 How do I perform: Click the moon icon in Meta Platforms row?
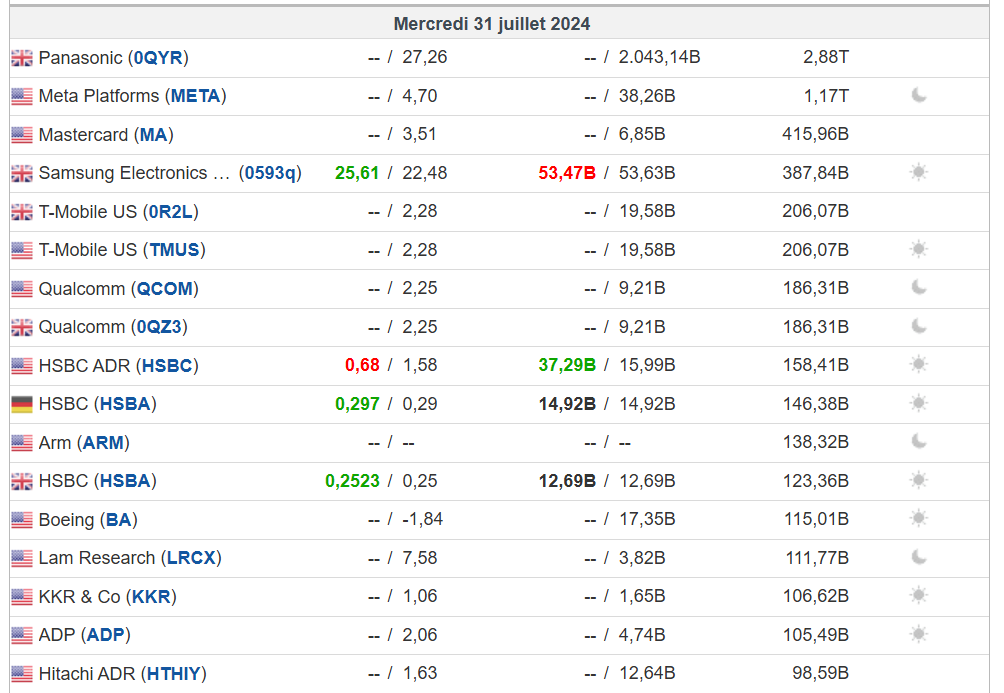919,96
